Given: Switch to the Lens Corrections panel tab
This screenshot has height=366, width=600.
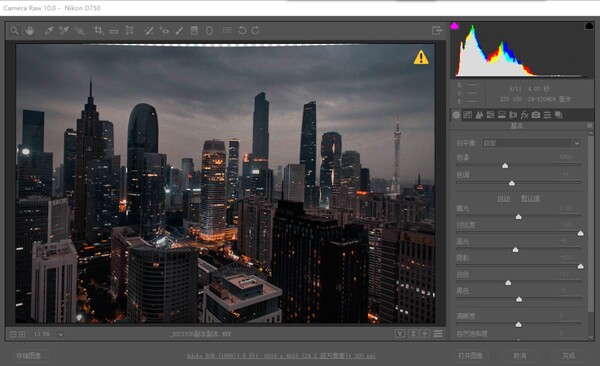Looking at the screenshot, I should pyautogui.click(x=513, y=115).
